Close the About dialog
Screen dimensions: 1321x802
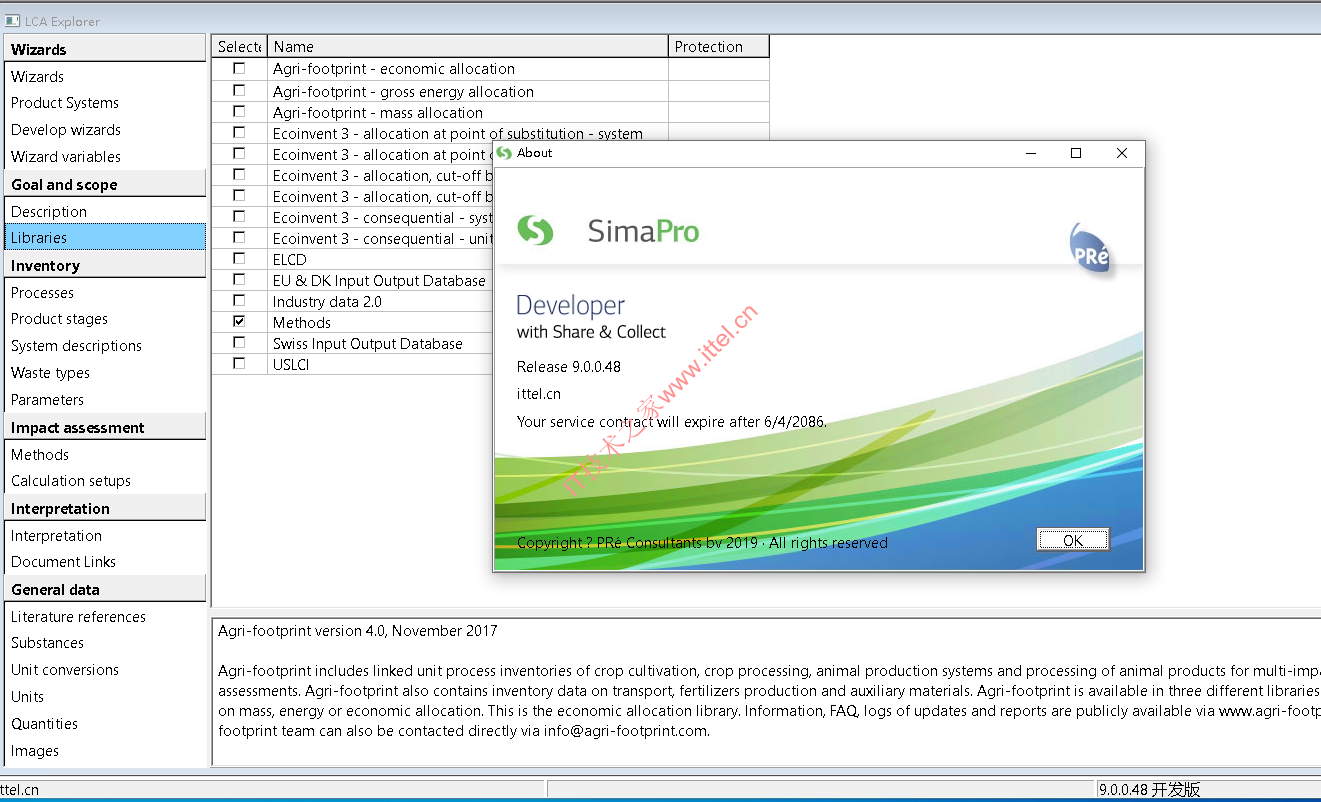tap(1122, 153)
